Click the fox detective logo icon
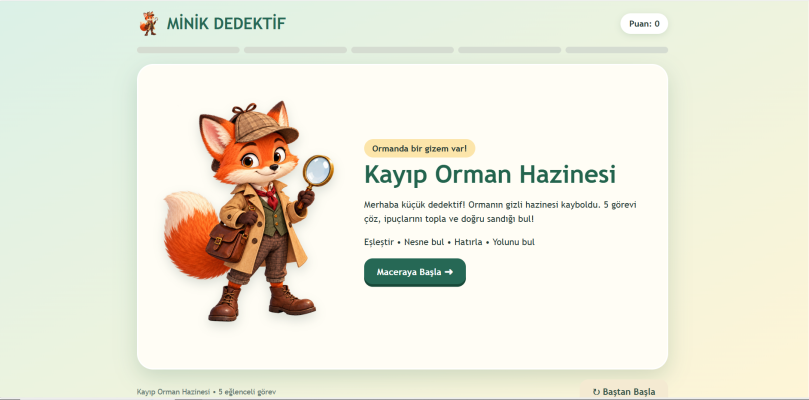The image size is (809, 400). tap(149, 24)
